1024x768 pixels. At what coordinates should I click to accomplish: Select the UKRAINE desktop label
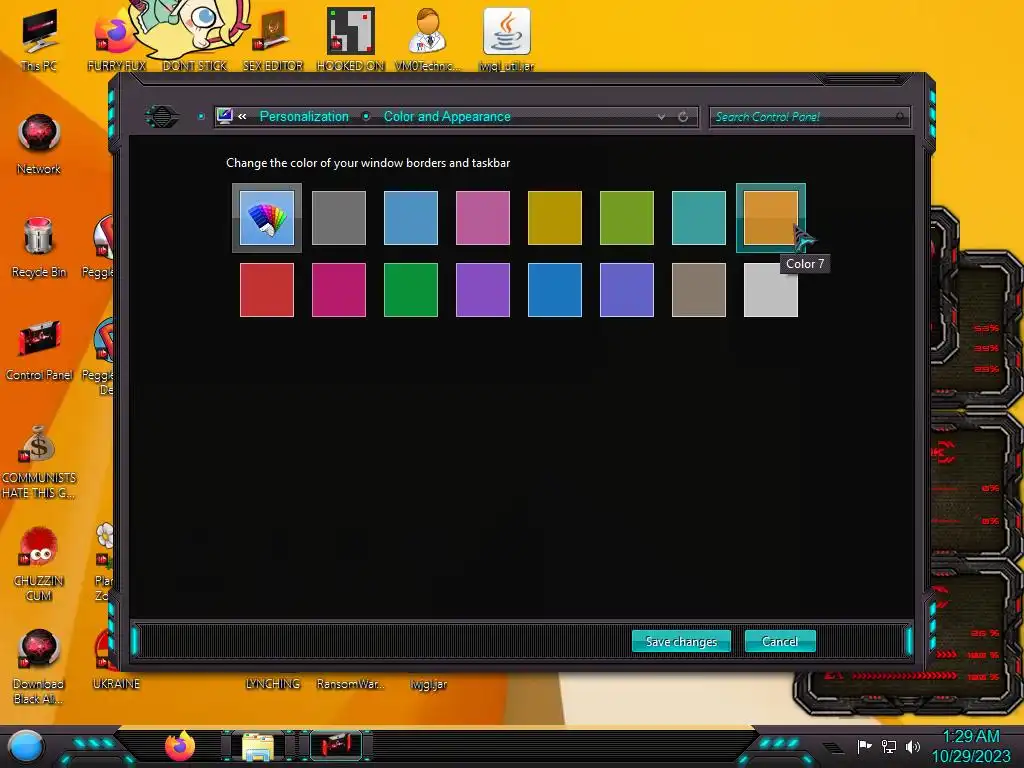[x=116, y=684]
